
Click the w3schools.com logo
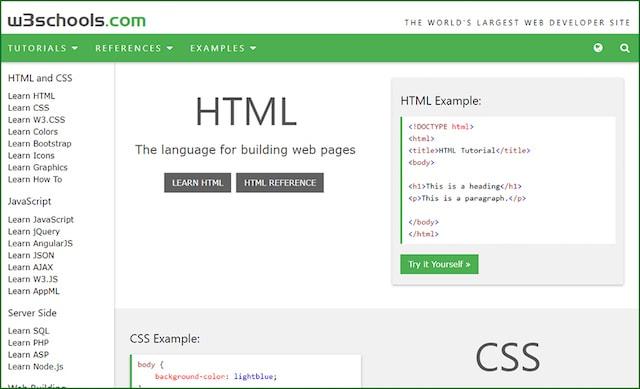tap(77, 20)
